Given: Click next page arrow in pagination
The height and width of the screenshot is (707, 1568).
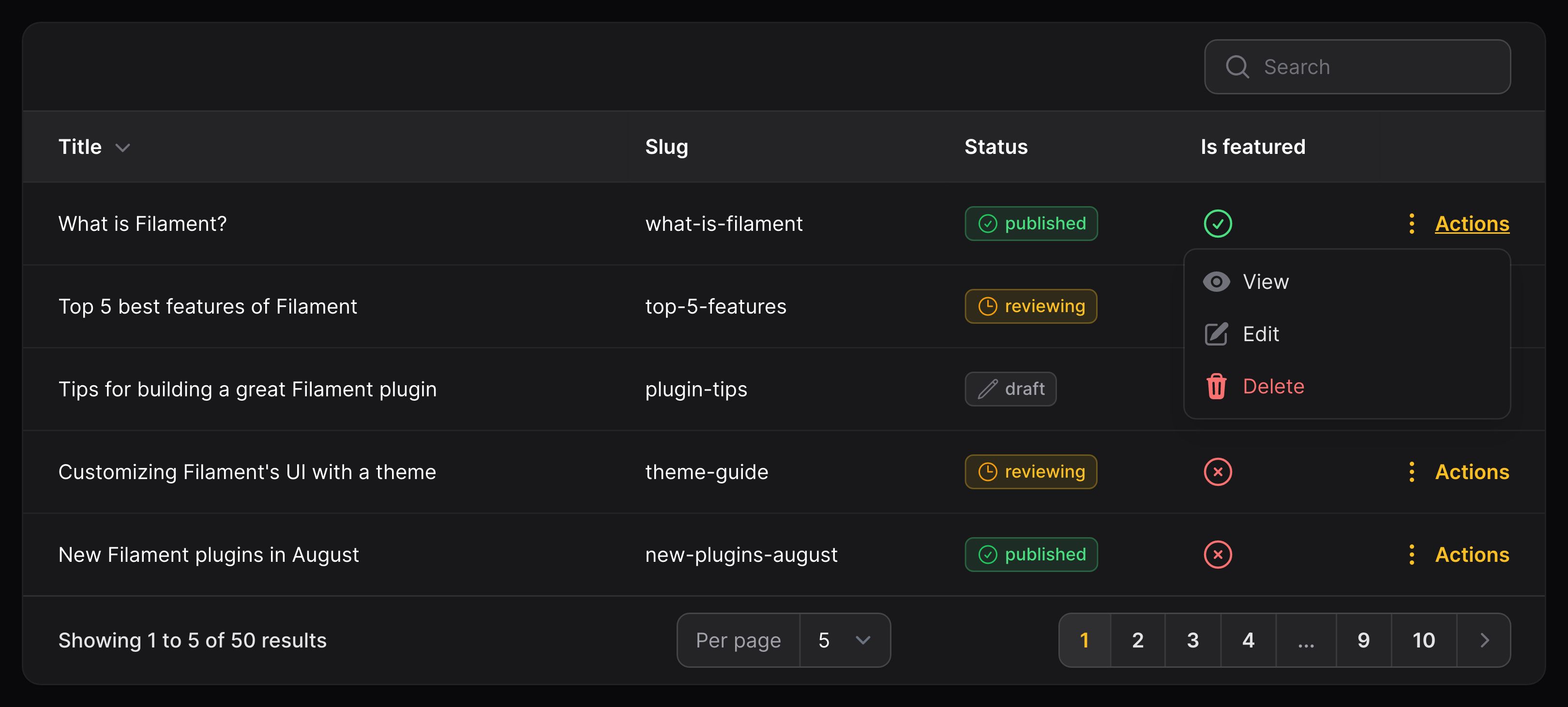Looking at the screenshot, I should [x=1484, y=640].
